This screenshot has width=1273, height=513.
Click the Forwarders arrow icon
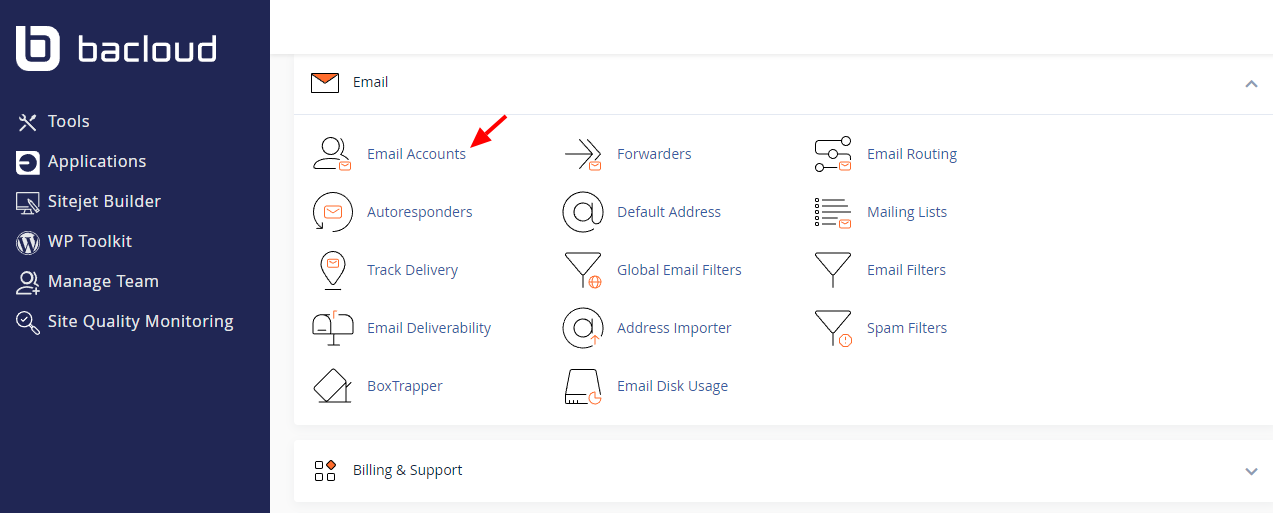(583, 154)
